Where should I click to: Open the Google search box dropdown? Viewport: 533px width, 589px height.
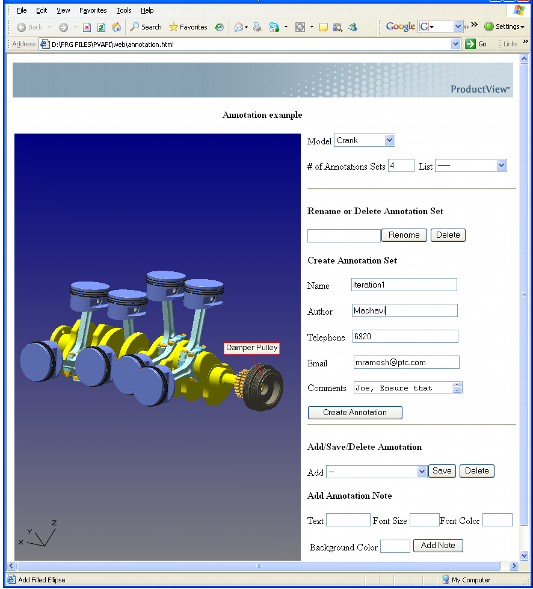(458, 26)
